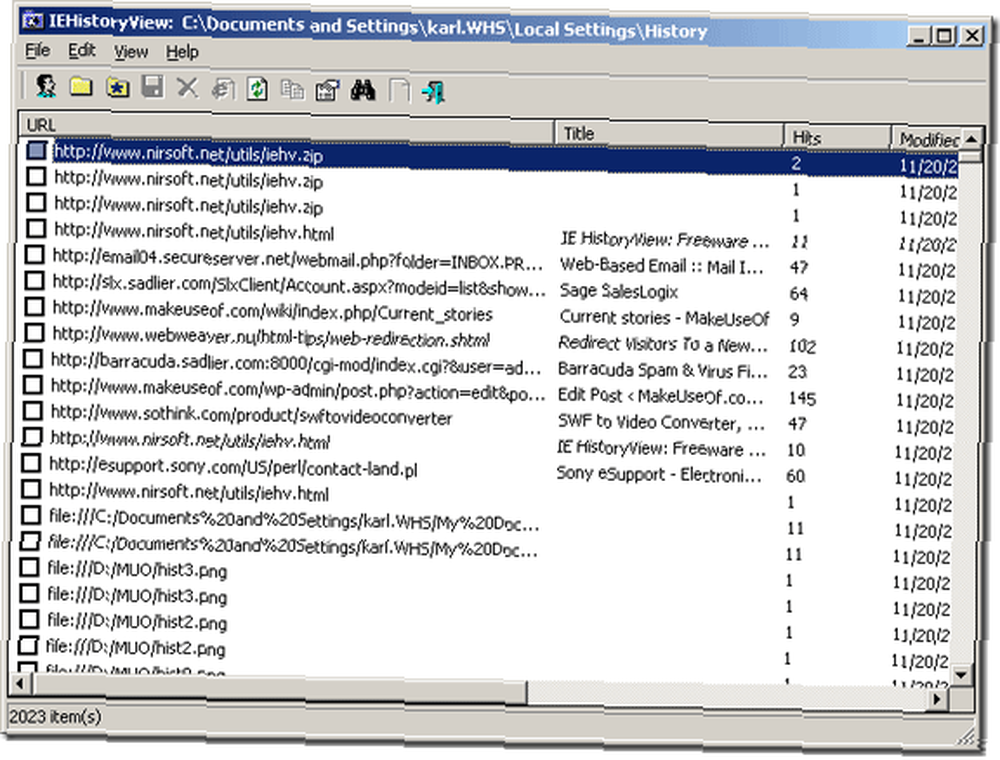Screen dimensions: 1000x760
Task: Select the makeuseof.com wp-admin post.php URL
Action: click(298, 390)
